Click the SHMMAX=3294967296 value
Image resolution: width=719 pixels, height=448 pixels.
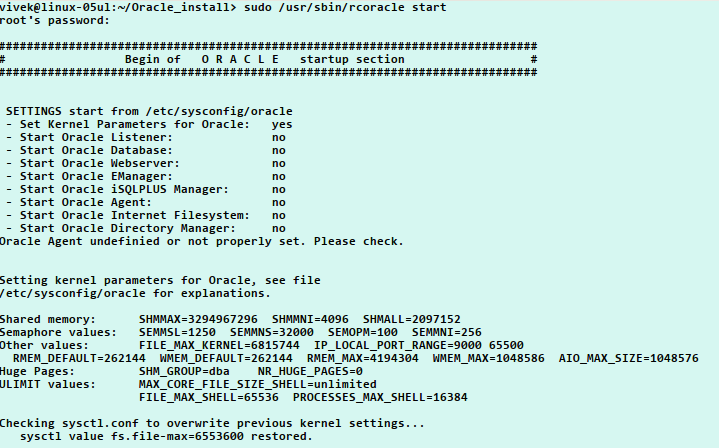tap(198, 319)
